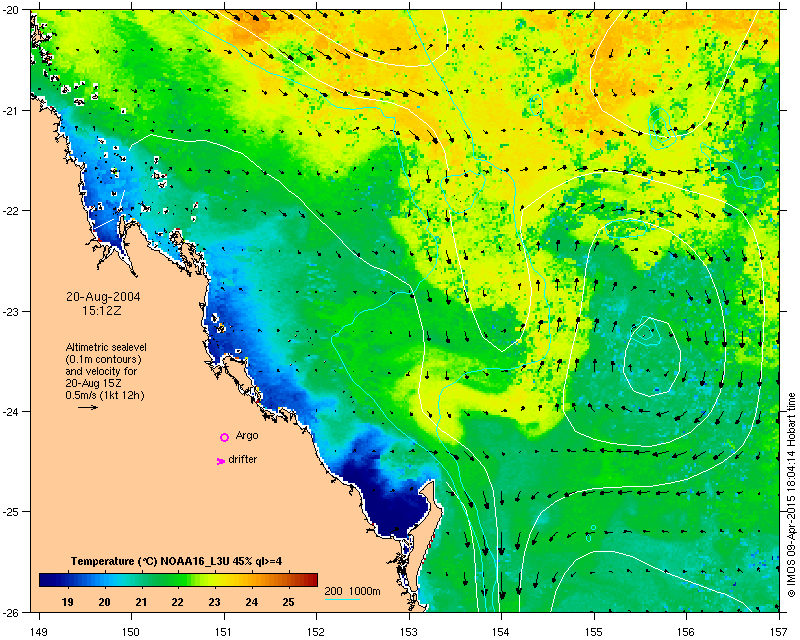Click the 'Argo' legend label
Image resolution: width=800 pixels, height=640 pixels.
247,436
